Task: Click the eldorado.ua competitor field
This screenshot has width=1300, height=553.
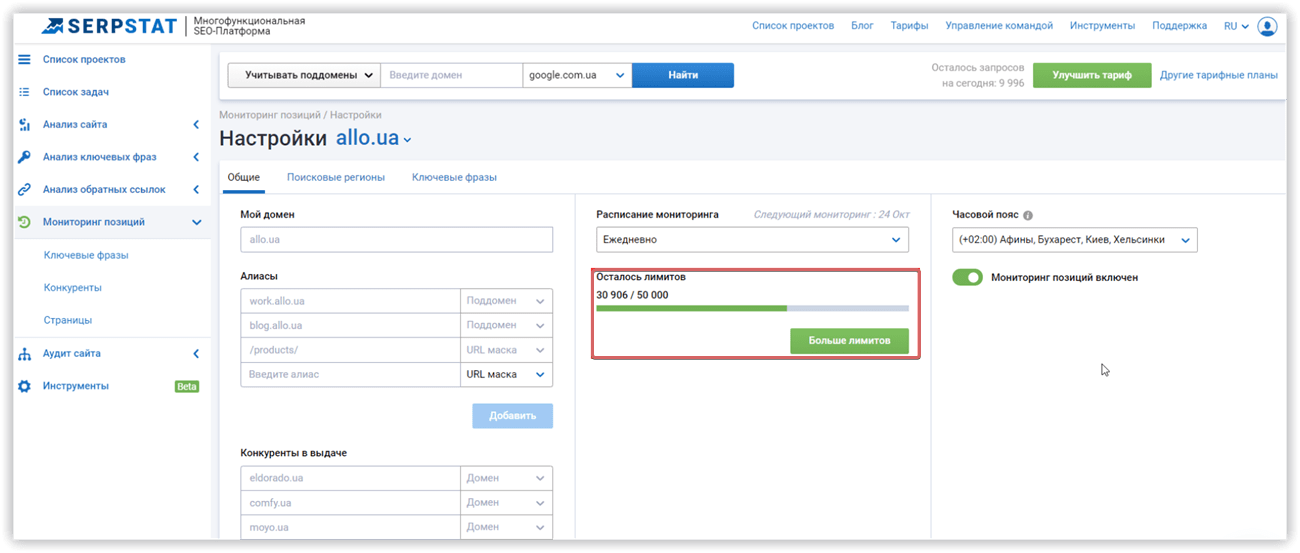Action: click(x=350, y=478)
